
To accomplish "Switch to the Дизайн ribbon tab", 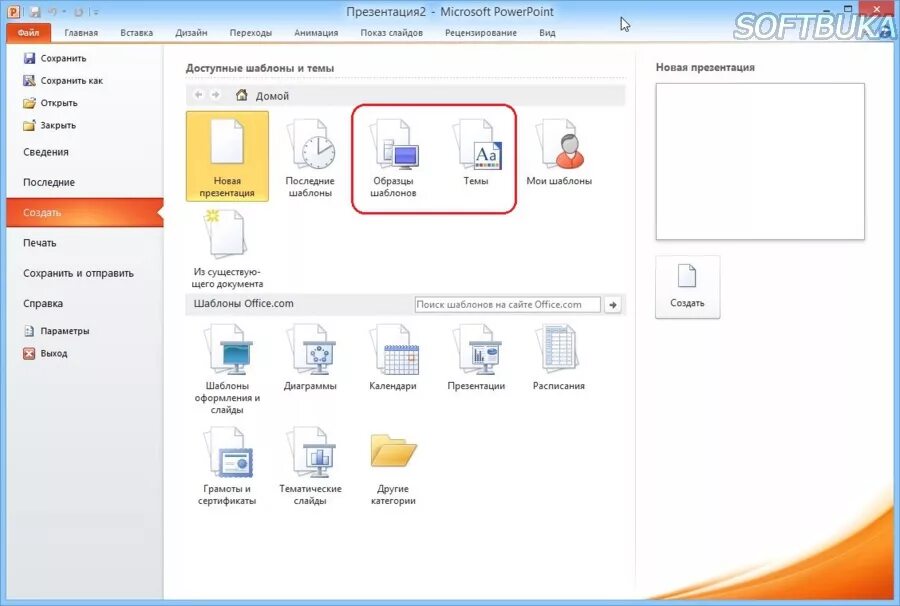I will tap(191, 33).
